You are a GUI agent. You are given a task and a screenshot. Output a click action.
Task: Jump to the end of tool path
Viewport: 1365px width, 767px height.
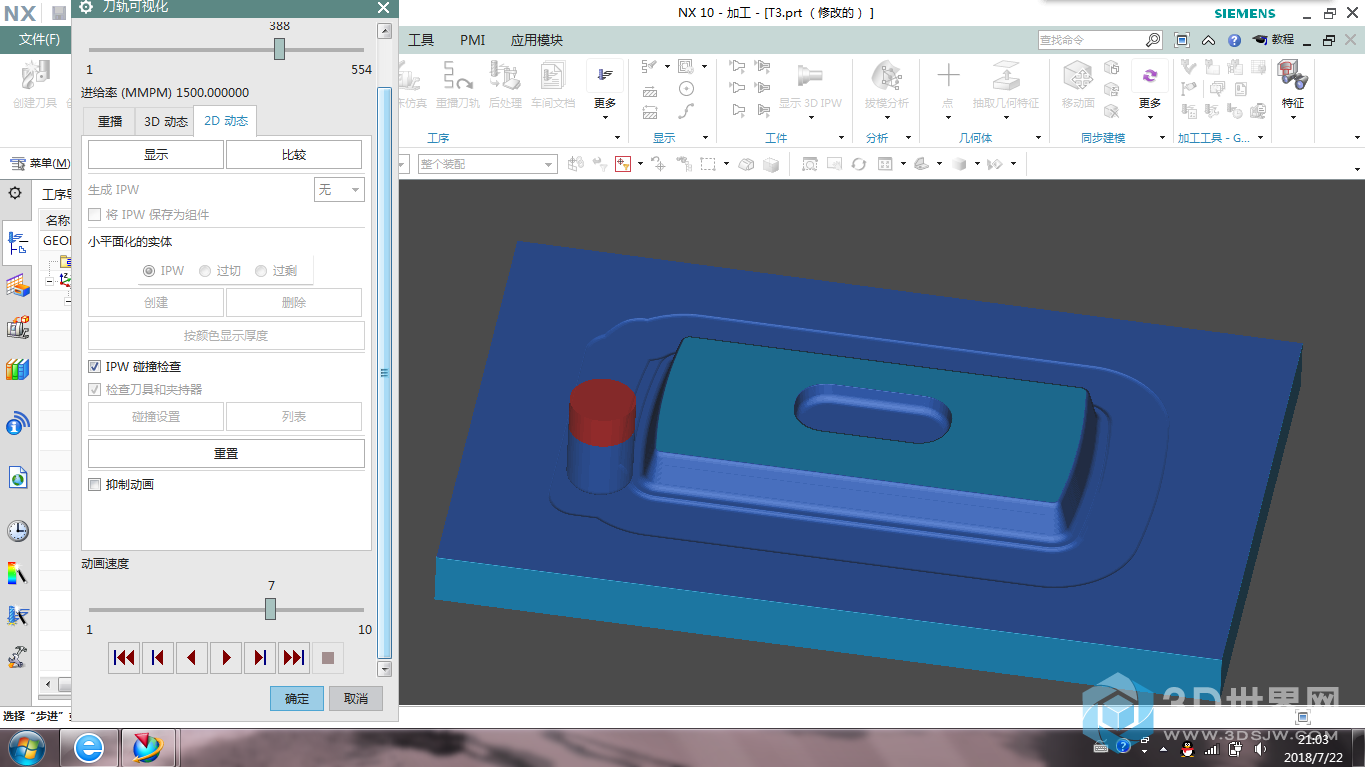(x=294, y=658)
